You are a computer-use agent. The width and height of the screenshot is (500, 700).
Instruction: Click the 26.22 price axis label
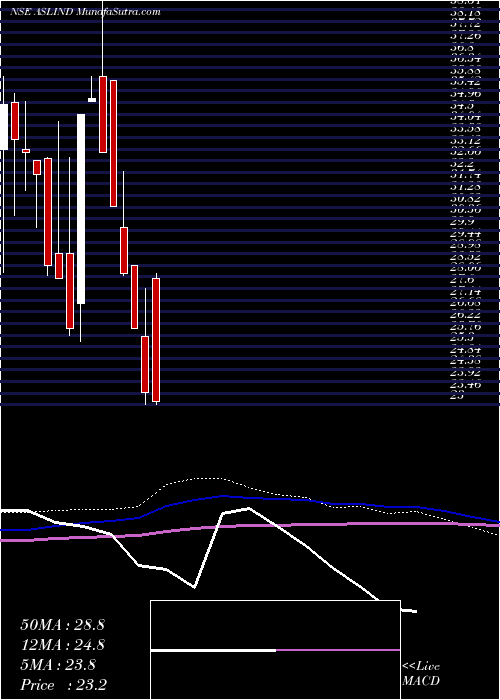[x=466, y=315]
